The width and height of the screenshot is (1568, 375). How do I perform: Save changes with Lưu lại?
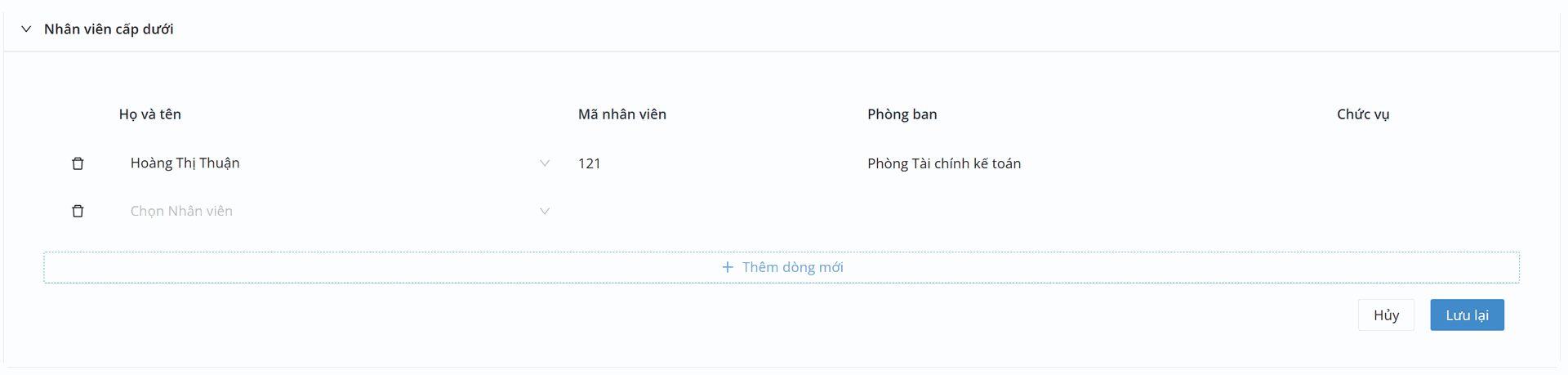(1467, 315)
